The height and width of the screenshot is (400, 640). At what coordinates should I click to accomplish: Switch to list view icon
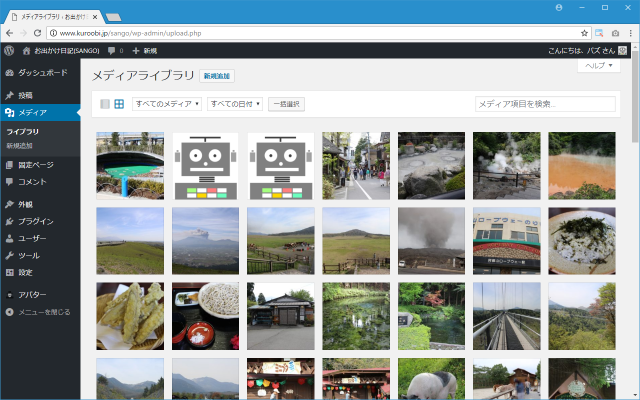[x=104, y=104]
